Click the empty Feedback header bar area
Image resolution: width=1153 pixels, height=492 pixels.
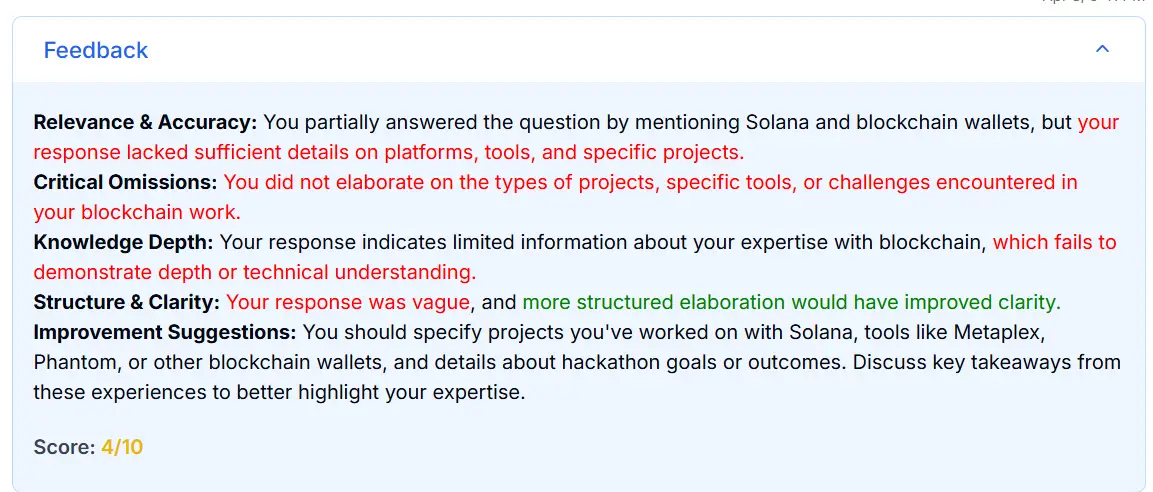pos(600,50)
